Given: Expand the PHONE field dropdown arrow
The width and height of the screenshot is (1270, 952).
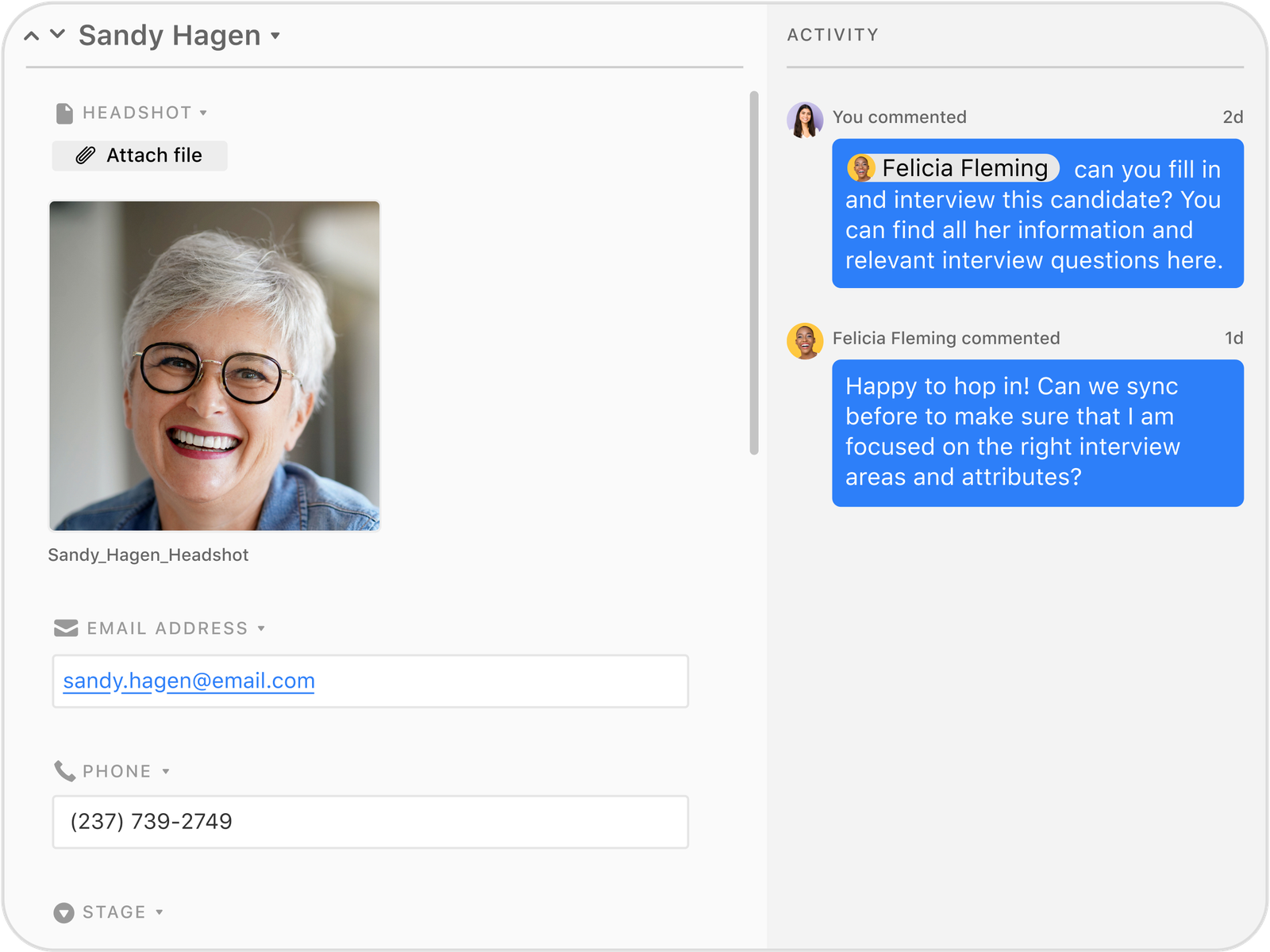Looking at the screenshot, I should tap(166, 771).
